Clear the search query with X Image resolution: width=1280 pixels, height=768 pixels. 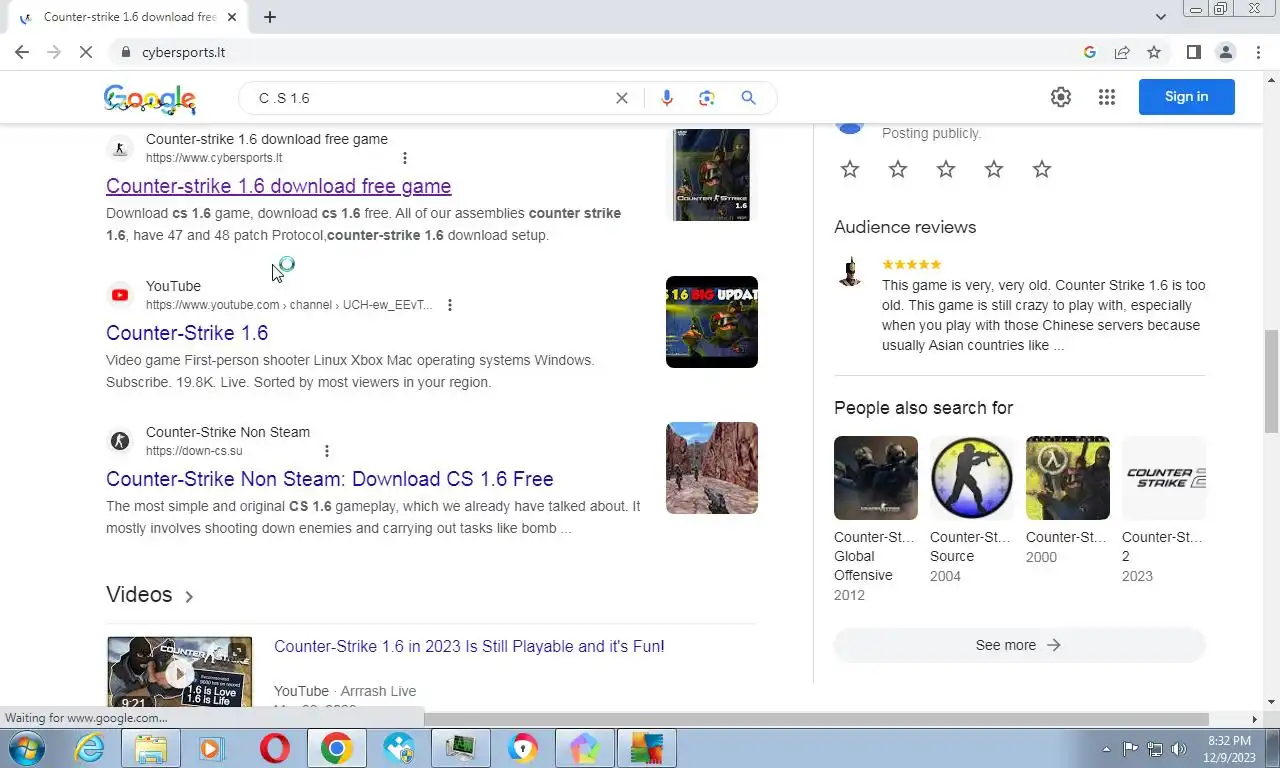pos(622,98)
